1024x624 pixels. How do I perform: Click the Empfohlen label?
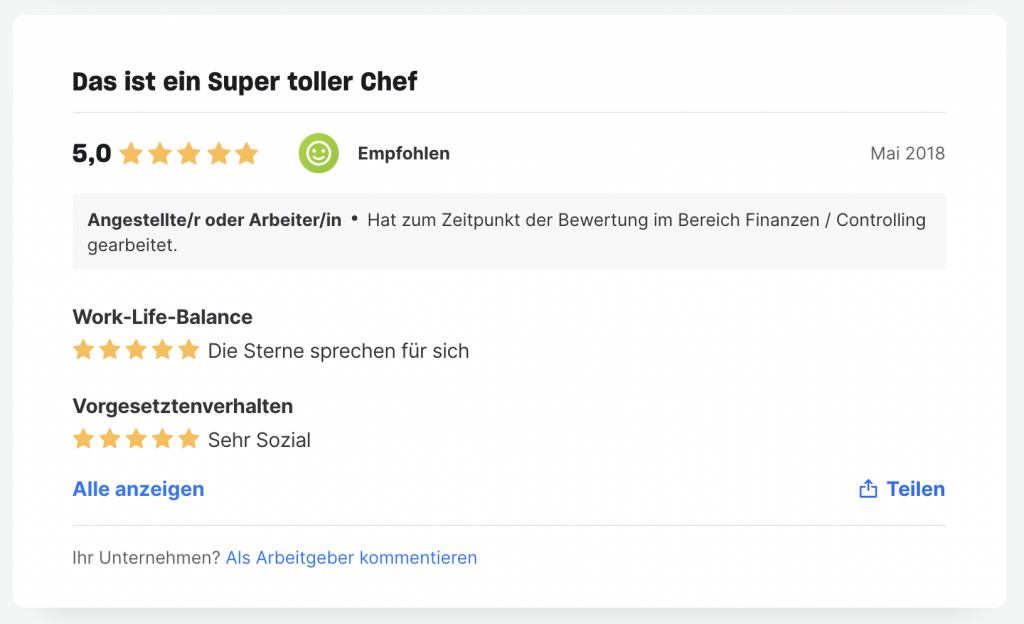[404, 153]
